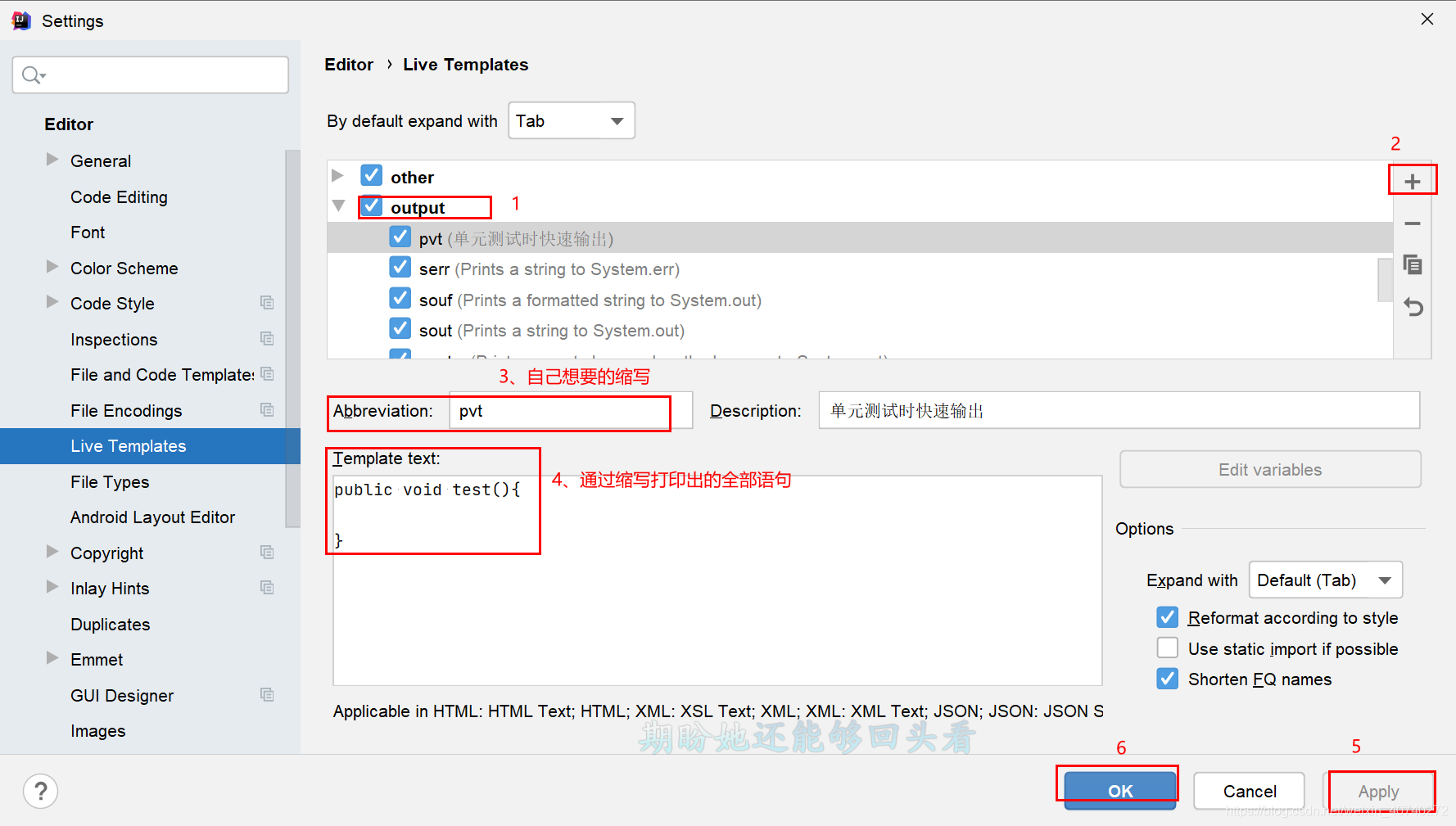
Task: Collapse the 'output' template group
Action: [338, 206]
